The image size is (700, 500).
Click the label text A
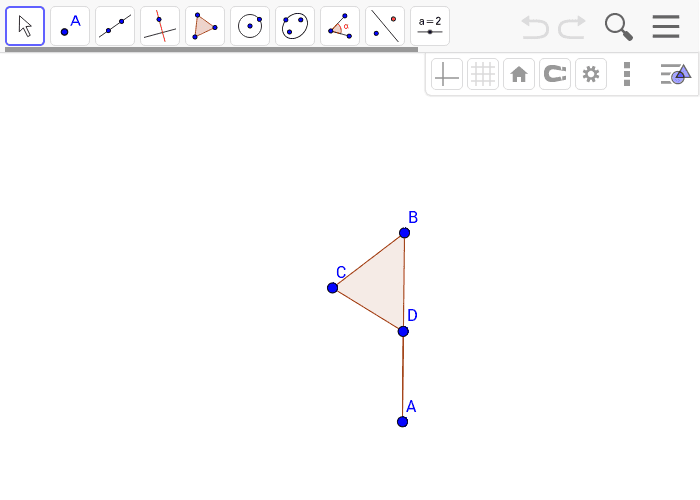pos(411,407)
